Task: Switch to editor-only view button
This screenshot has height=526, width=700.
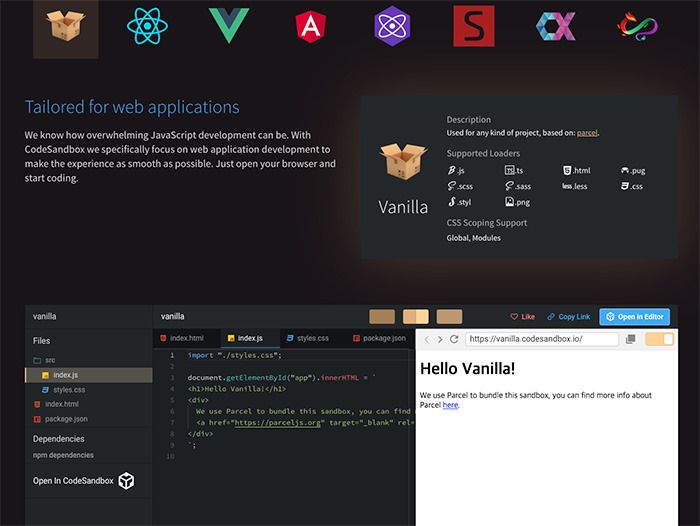Action: point(382,317)
